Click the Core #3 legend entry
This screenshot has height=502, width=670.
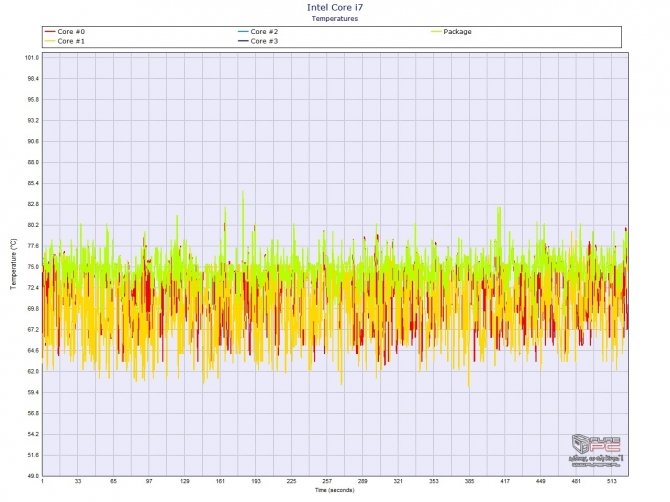point(258,41)
